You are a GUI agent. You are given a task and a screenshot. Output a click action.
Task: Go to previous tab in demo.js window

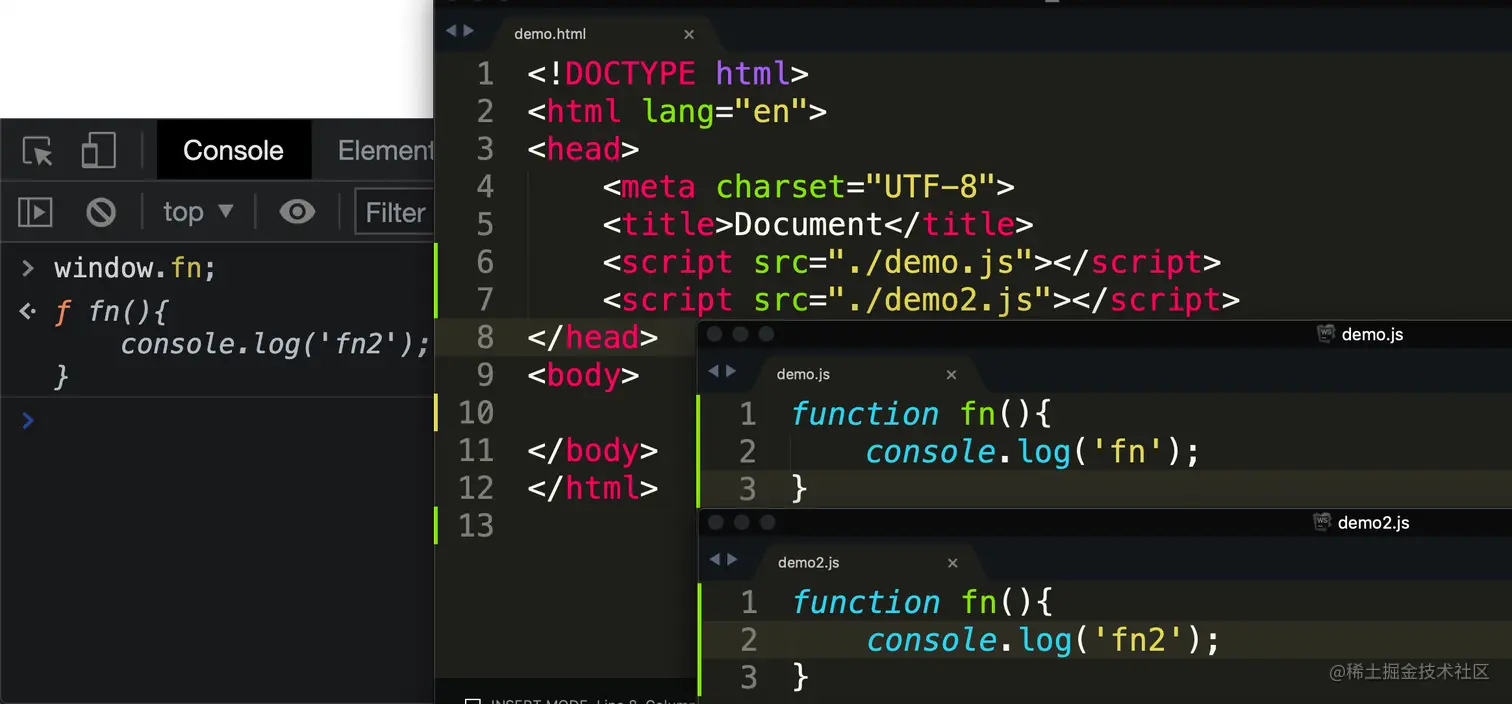(x=714, y=371)
